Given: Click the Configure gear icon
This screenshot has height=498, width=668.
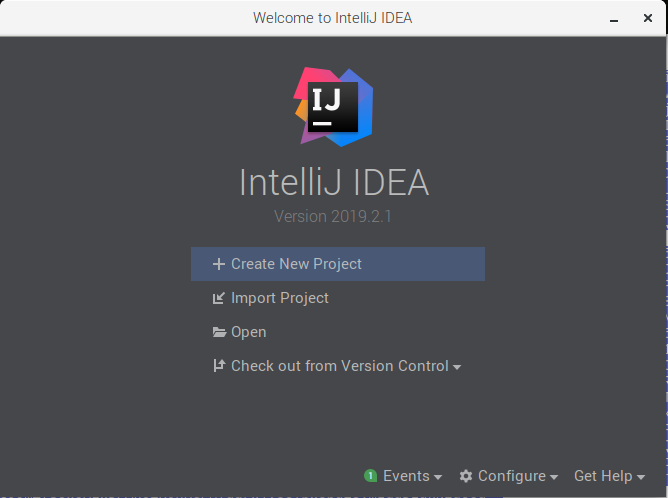Looking at the screenshot, I should 466,476.
